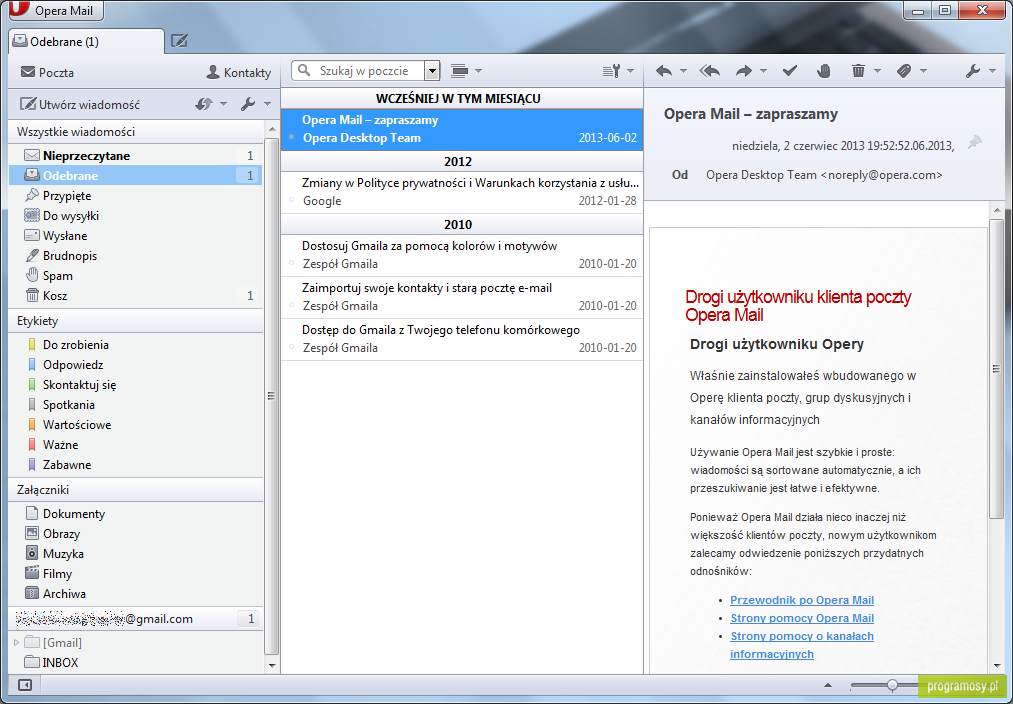Adjust the zoom slider in status bar

click(892, 685)
